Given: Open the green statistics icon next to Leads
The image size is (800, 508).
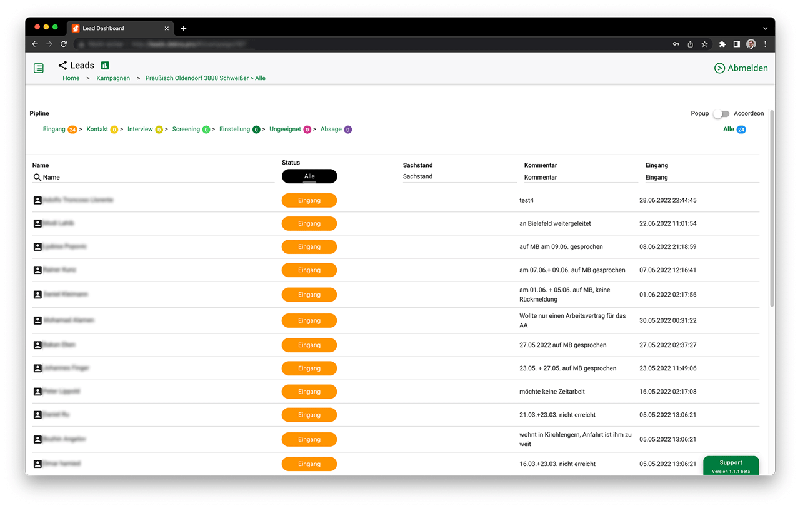Looking at the screenshot, I should tap(105, 65).
